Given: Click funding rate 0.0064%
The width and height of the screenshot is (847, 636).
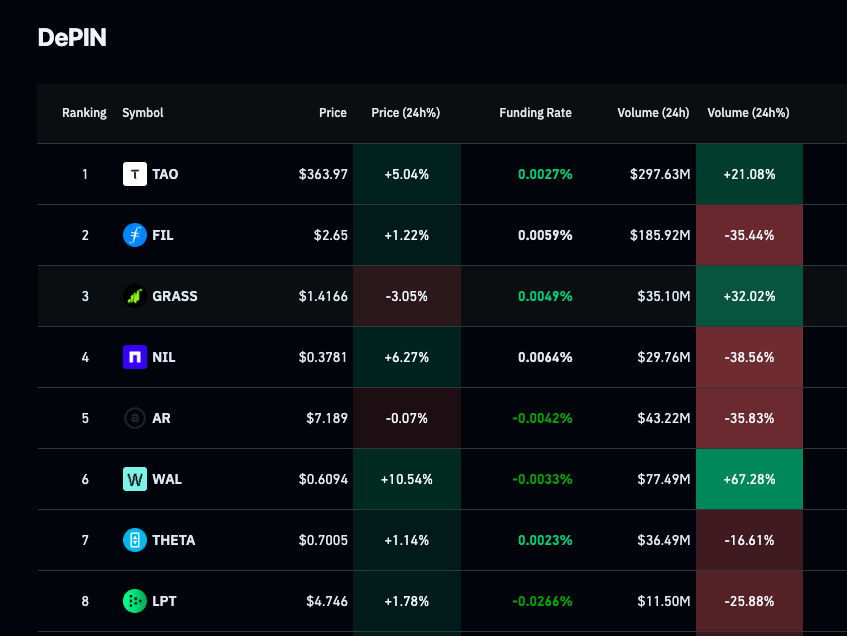Looking at the screenshot, I should point(545,357).
